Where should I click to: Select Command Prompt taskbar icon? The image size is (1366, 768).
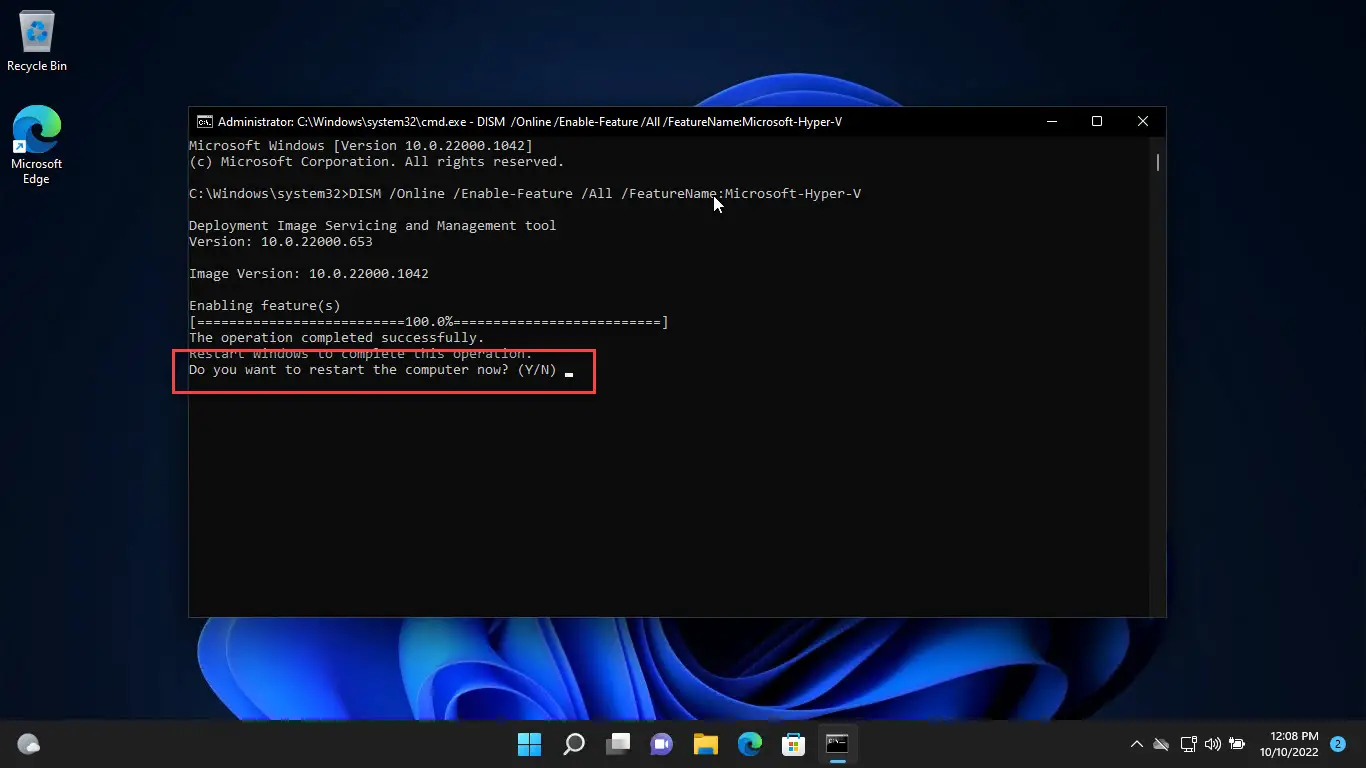[x=837, y=744]
